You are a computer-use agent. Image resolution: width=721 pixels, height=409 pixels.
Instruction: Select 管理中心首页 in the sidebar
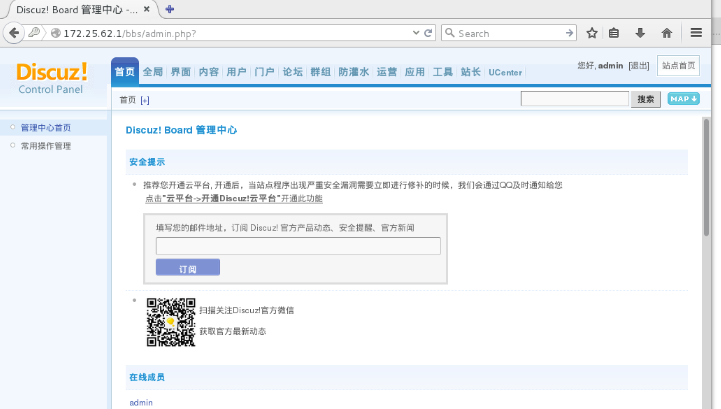pyautogui.click(x=46, y=127)
